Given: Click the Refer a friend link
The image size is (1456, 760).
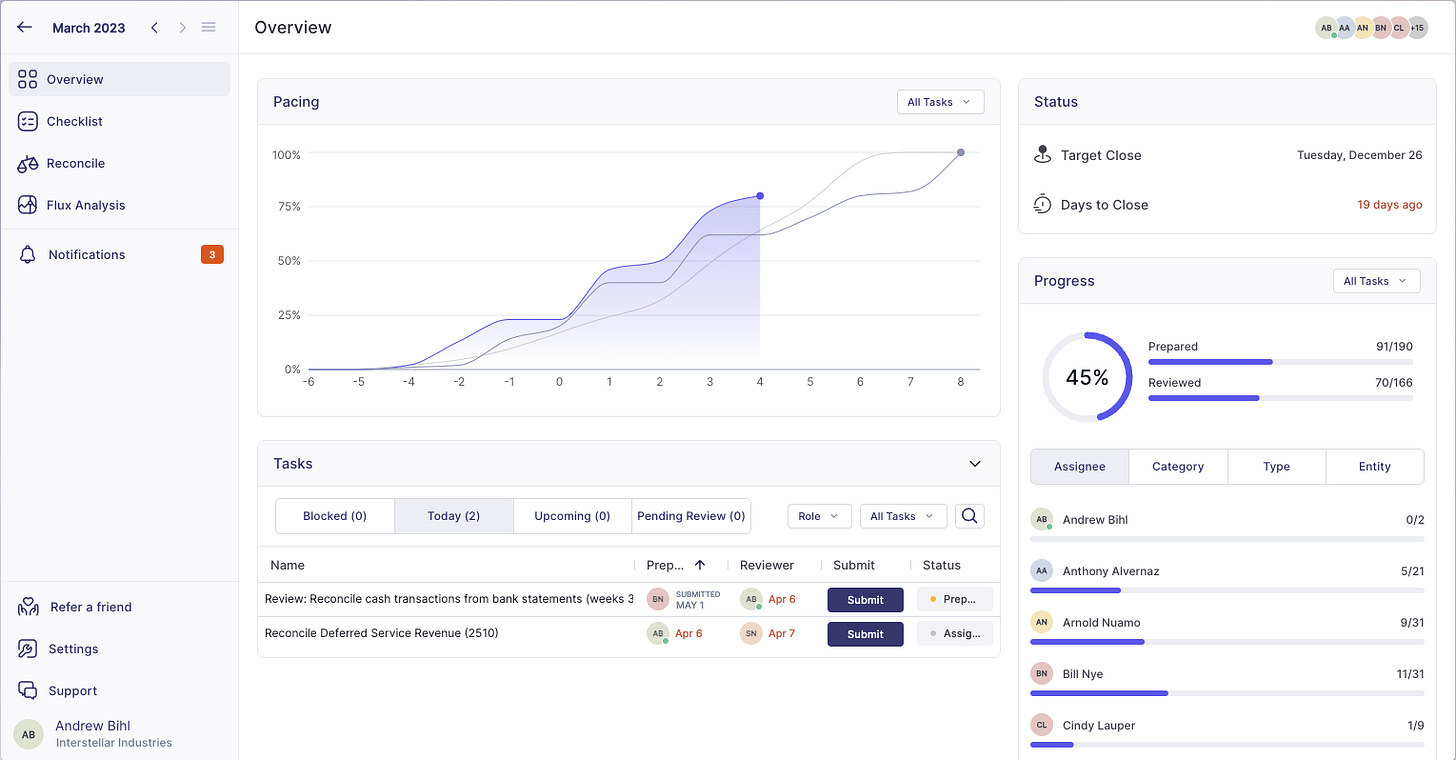Looking at the screenshot, I should pos(93,606).
